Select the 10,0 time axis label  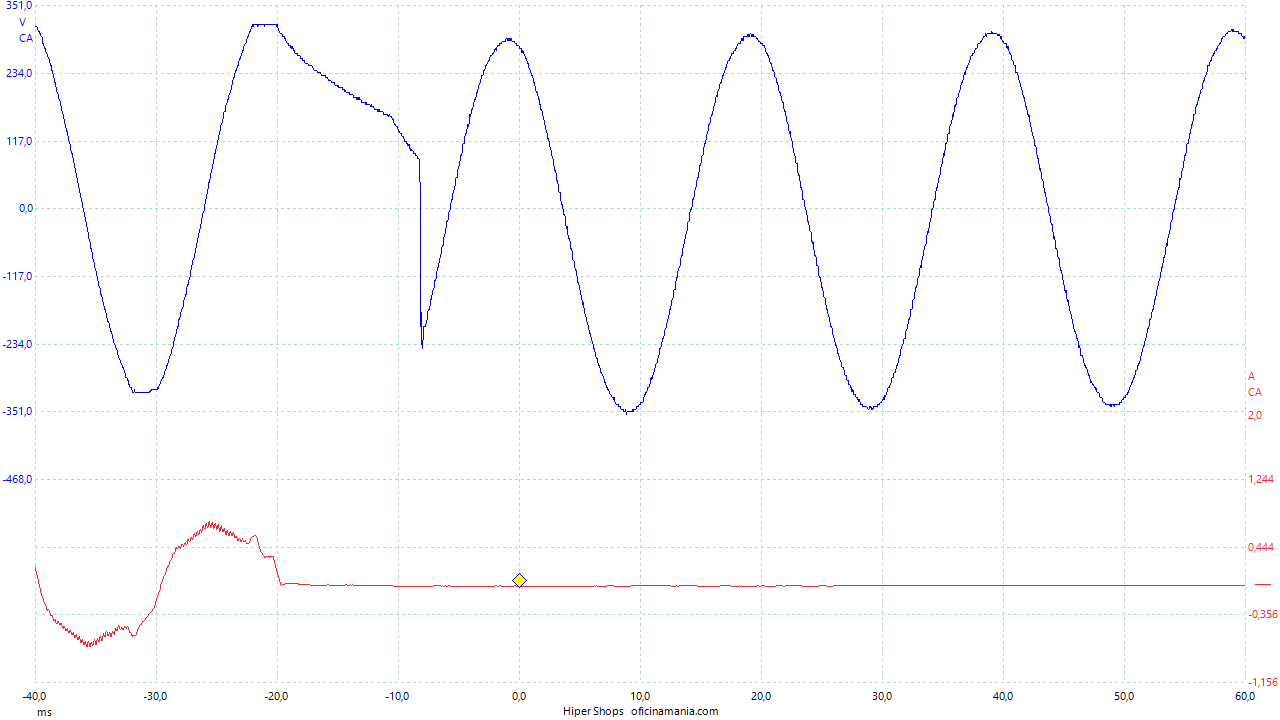tap(640, 696)
